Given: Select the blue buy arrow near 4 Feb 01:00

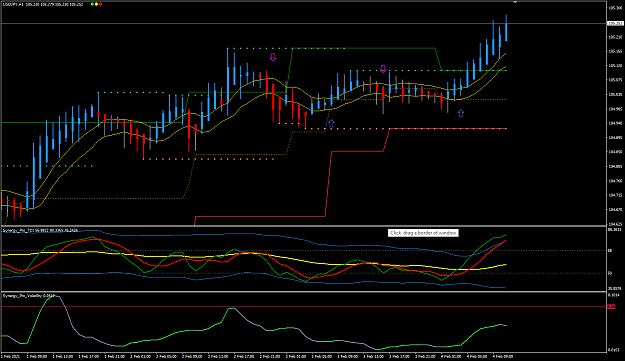Looking at the screenshot, I should [460, 113].
